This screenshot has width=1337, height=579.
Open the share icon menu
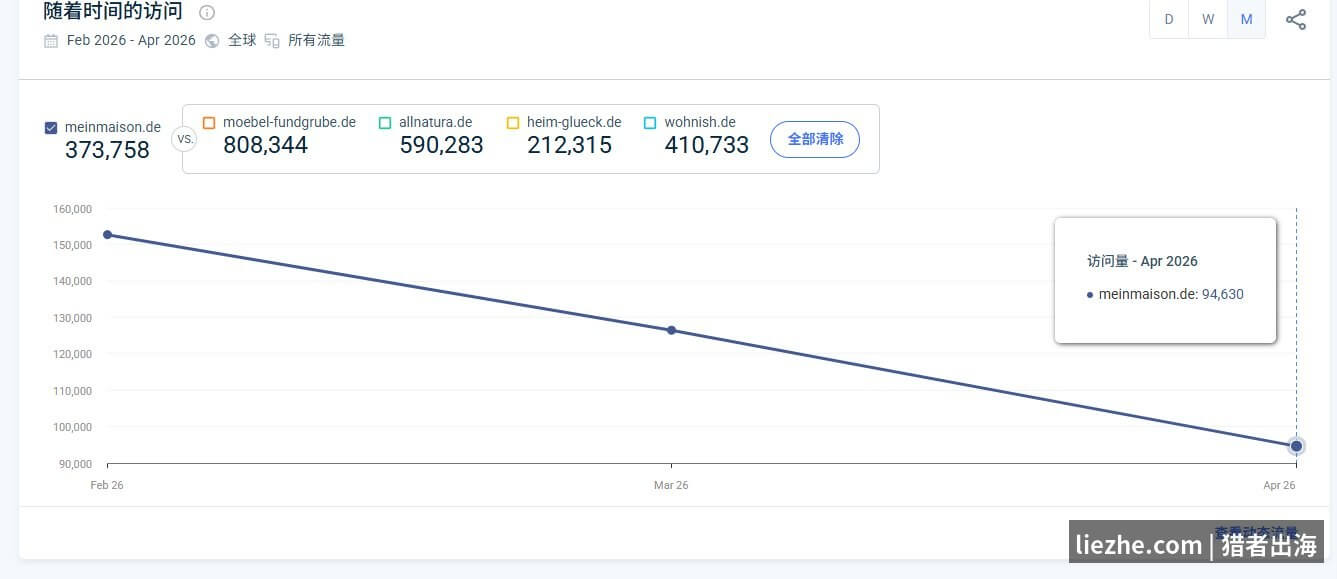(1296, 19)
